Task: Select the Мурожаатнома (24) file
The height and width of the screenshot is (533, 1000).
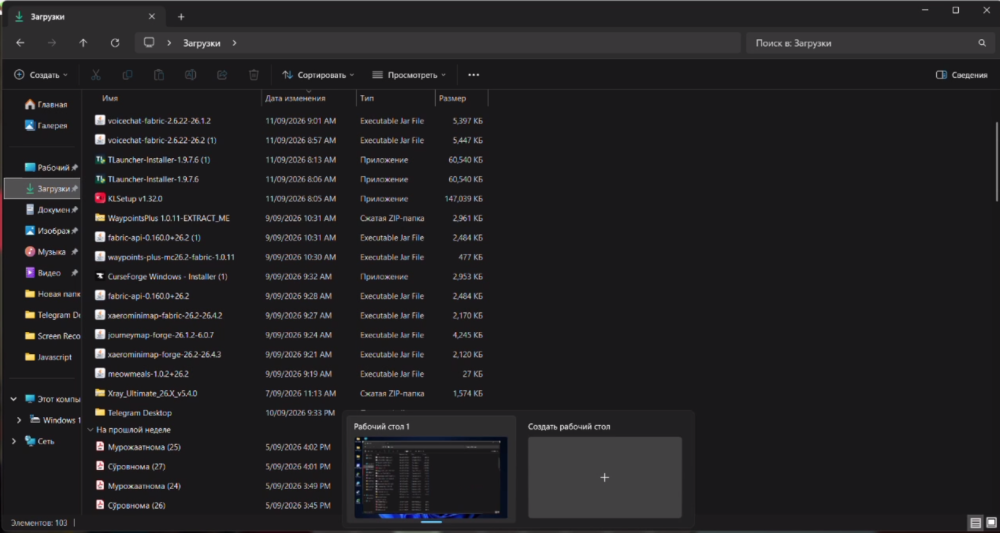Action: pyautogui.click(x=138, y=486)
